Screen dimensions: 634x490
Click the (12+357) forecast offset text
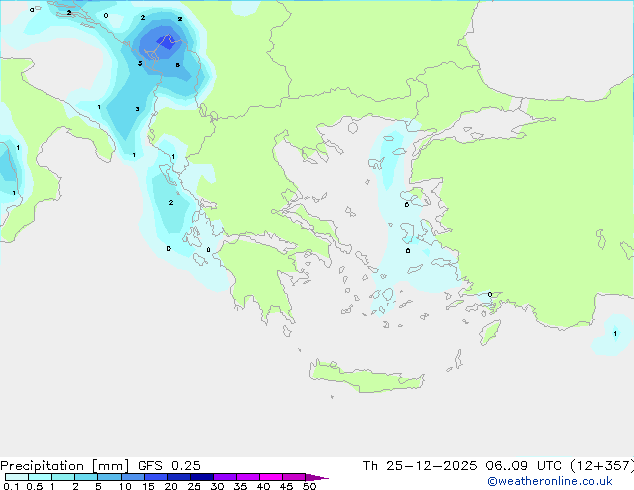[x=602, y=466]
